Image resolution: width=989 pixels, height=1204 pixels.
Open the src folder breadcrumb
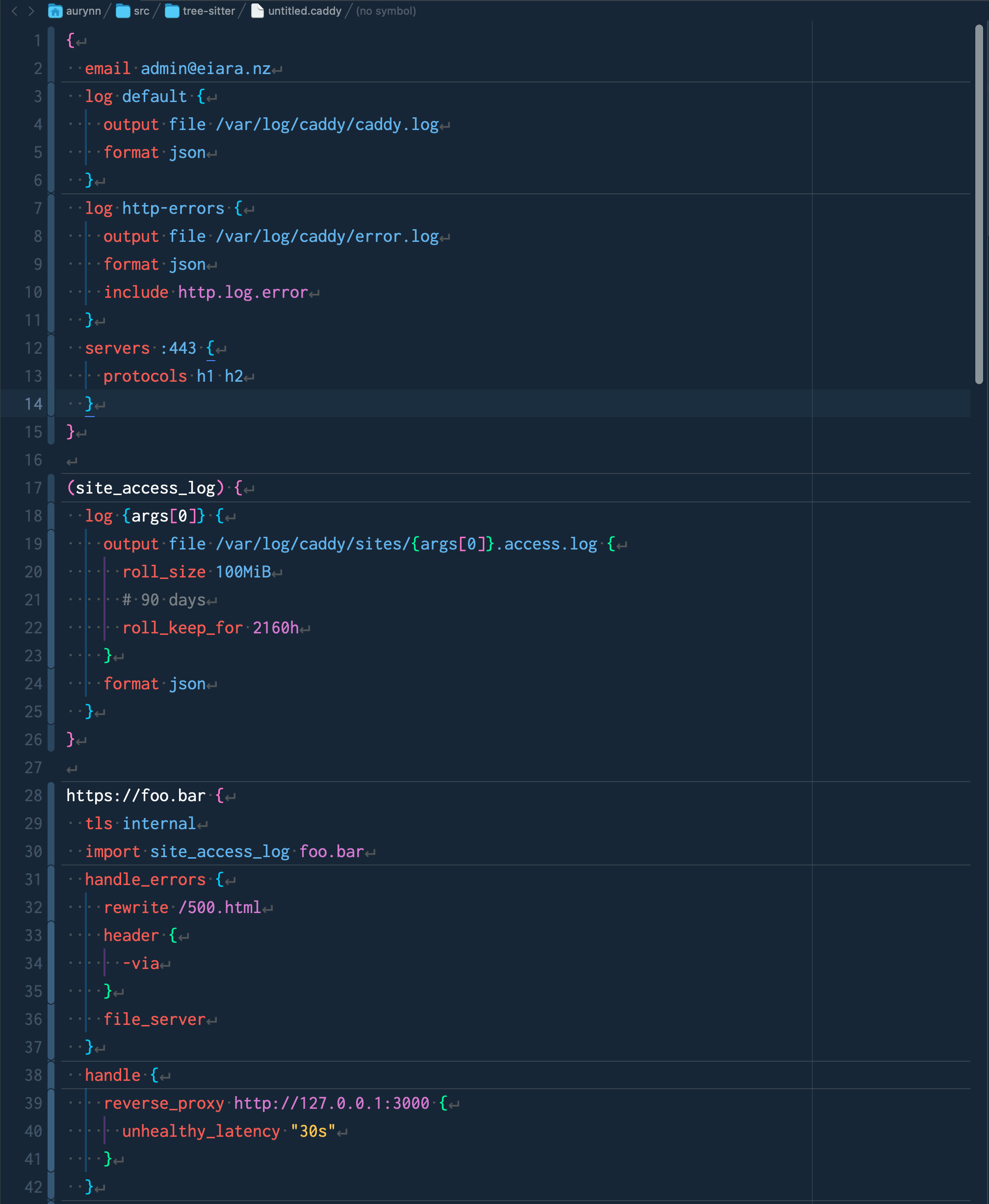click(133, 11)
